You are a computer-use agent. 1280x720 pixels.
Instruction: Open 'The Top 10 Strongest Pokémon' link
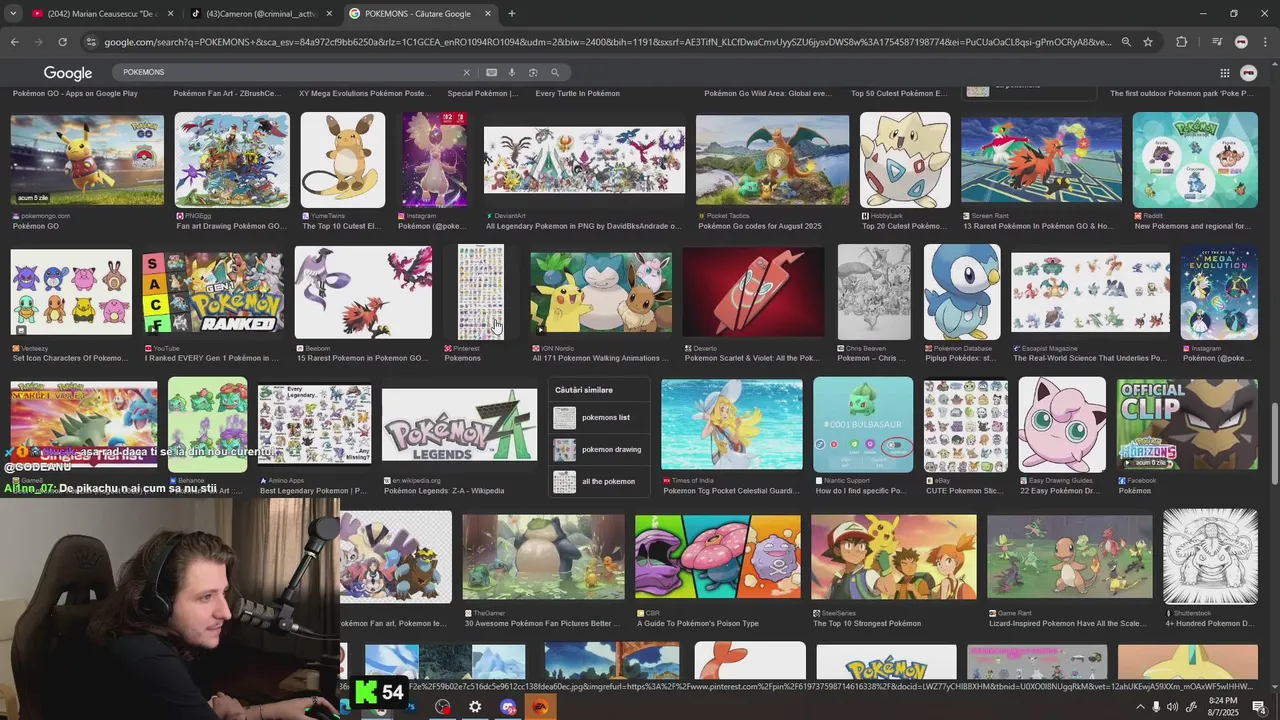pyautogui.click(x=867, y=623)
